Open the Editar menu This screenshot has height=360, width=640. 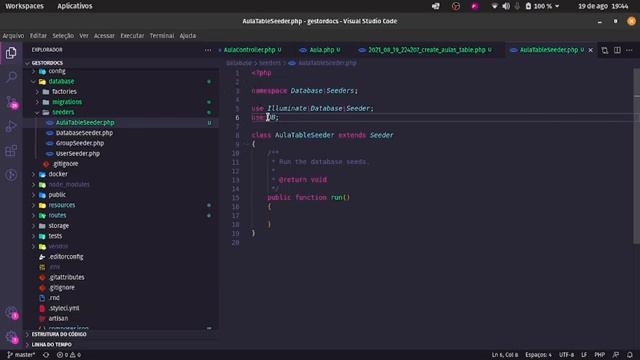(38, 36)
